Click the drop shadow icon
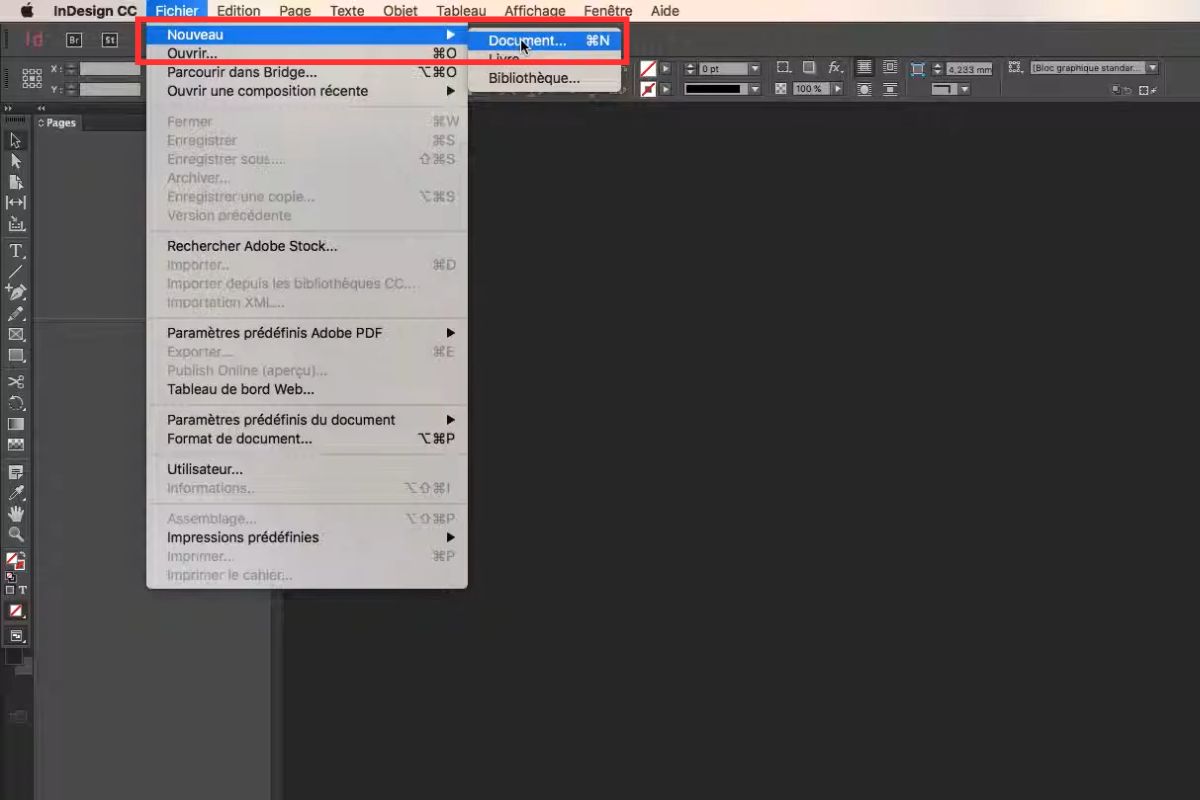The image size is (1200, 800). (x=808, y=68)
